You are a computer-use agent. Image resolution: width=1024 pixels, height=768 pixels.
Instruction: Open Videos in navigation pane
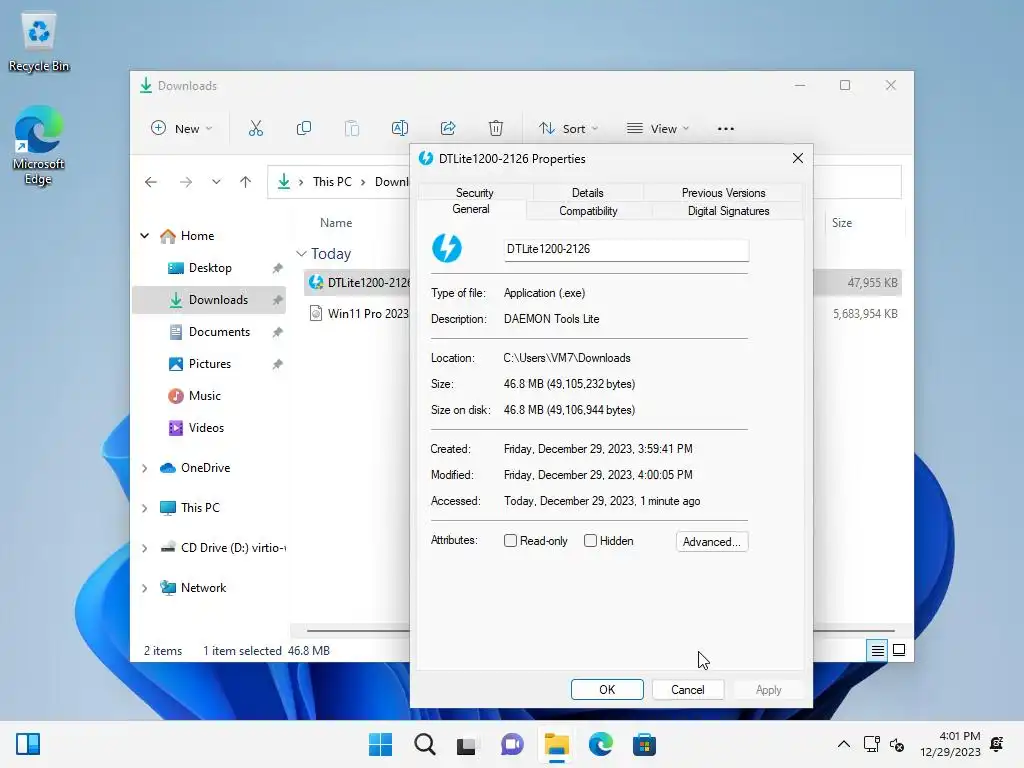[206, 428]
